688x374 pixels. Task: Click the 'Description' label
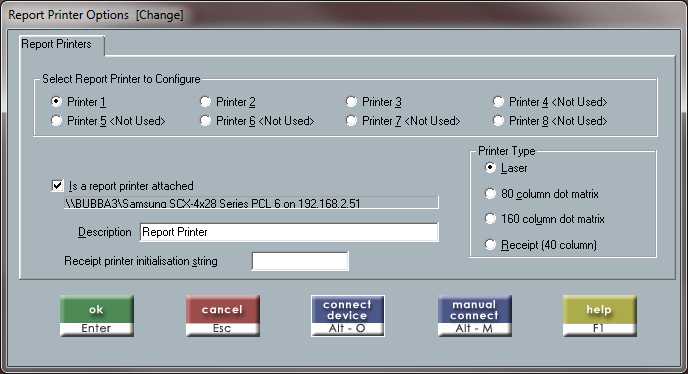(104, 232)
